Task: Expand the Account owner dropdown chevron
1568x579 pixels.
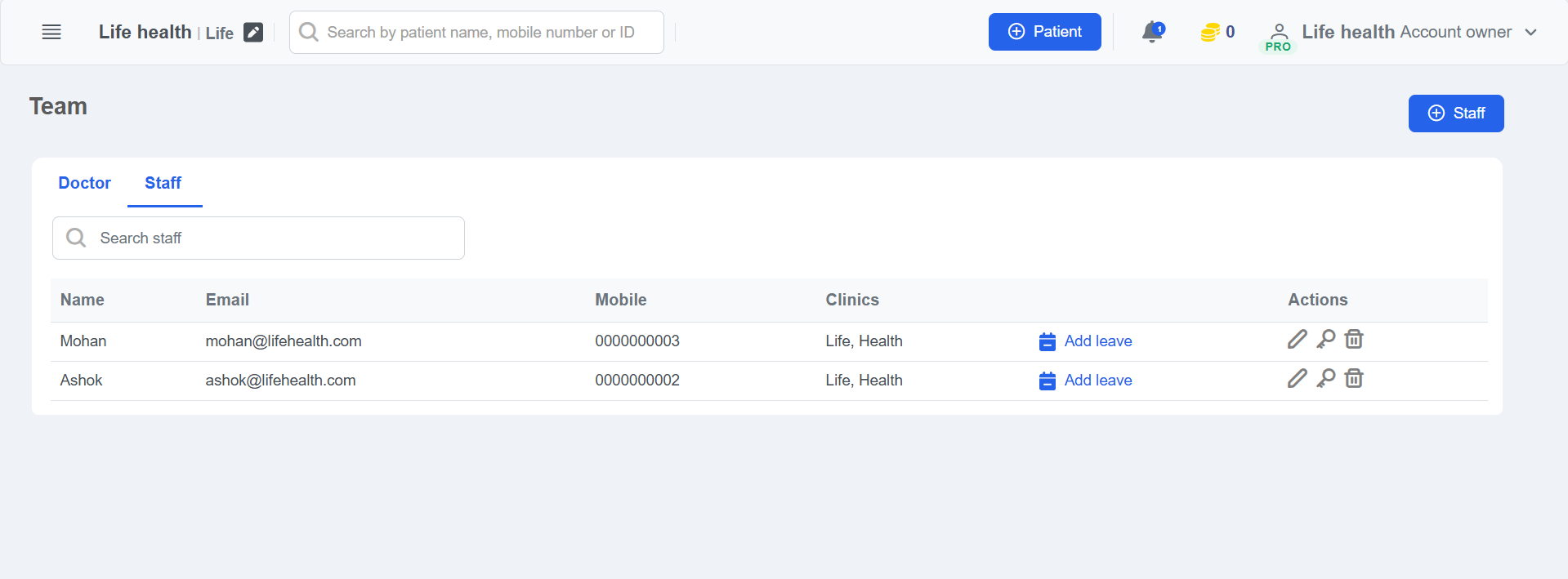Action: pyautogui.click(x=1531, y=33)
